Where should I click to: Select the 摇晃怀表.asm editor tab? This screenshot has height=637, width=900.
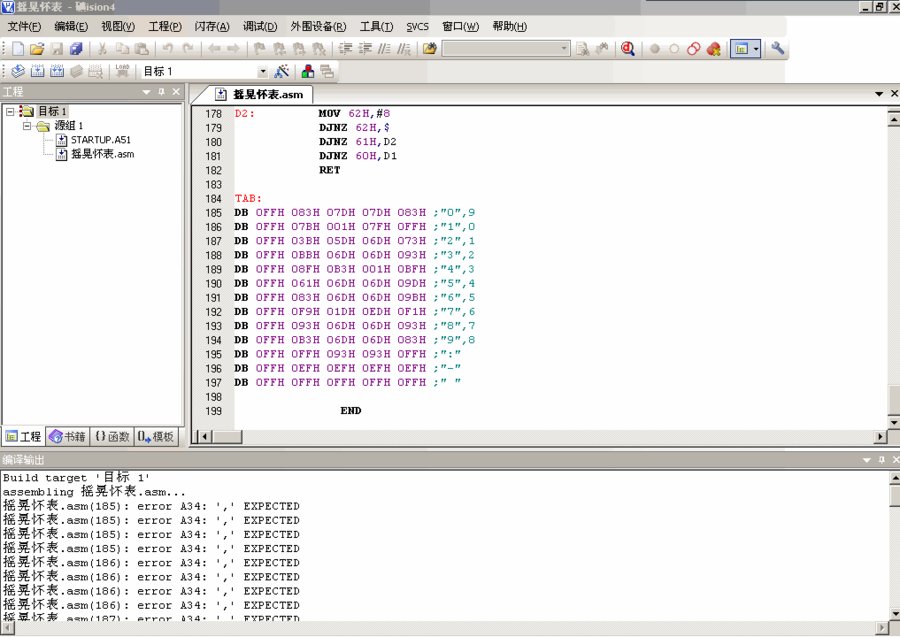[x=264, y=94]
